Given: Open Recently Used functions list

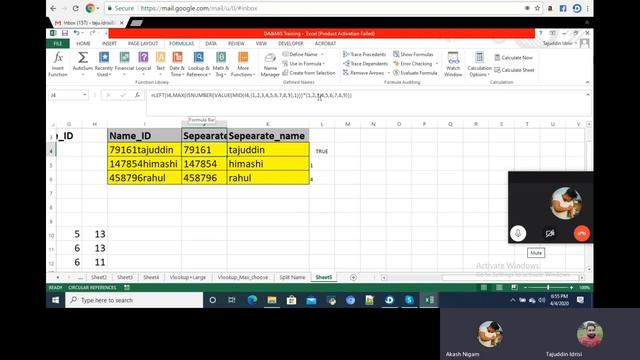Looking at the screenshot, I should point(104,64).
